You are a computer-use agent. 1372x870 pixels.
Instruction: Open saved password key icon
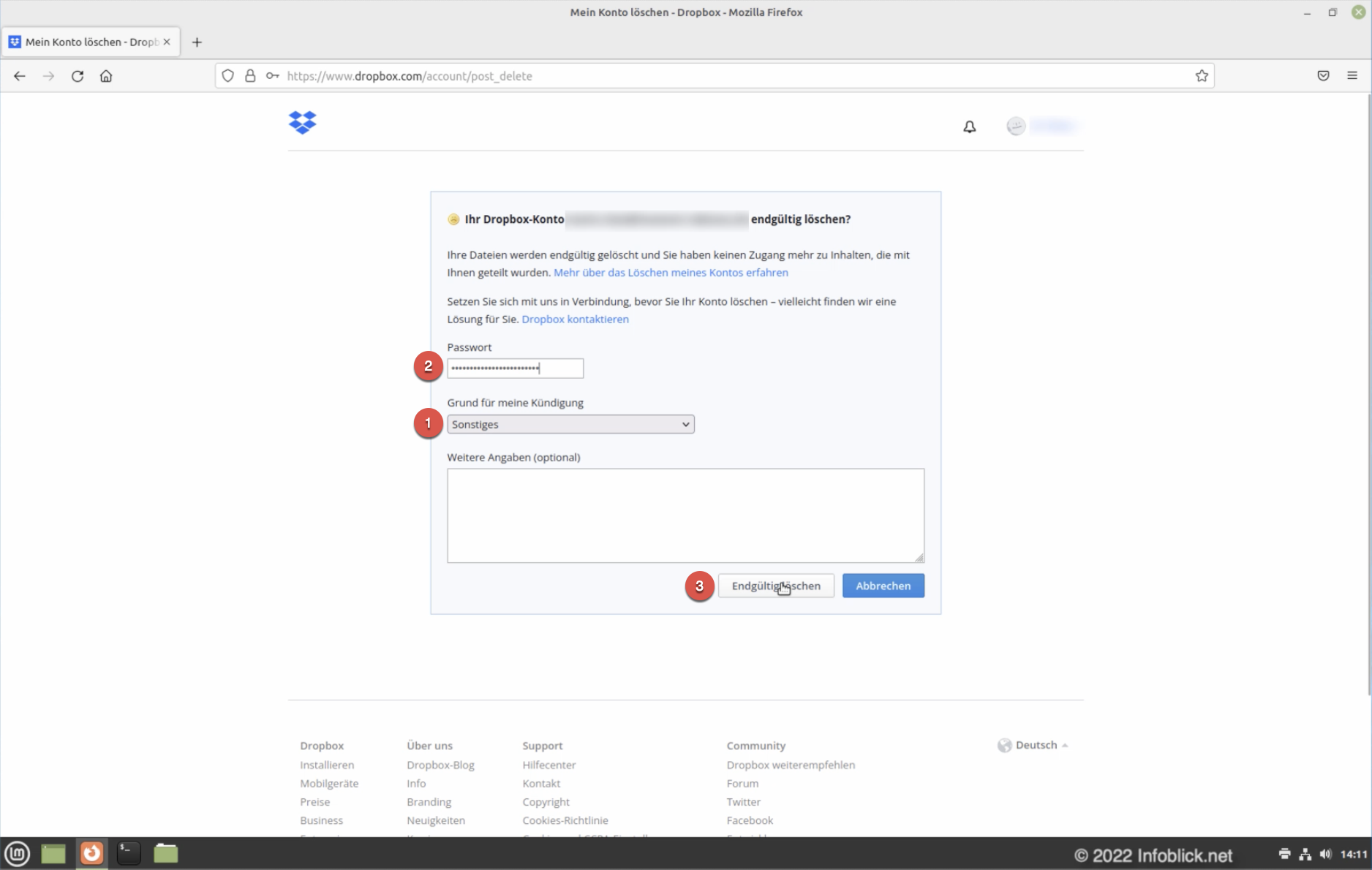(x=272, y=76)
